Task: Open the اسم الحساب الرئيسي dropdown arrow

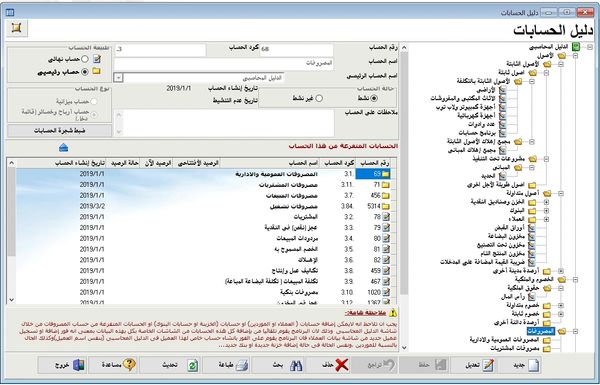Action: click(119, 78)
